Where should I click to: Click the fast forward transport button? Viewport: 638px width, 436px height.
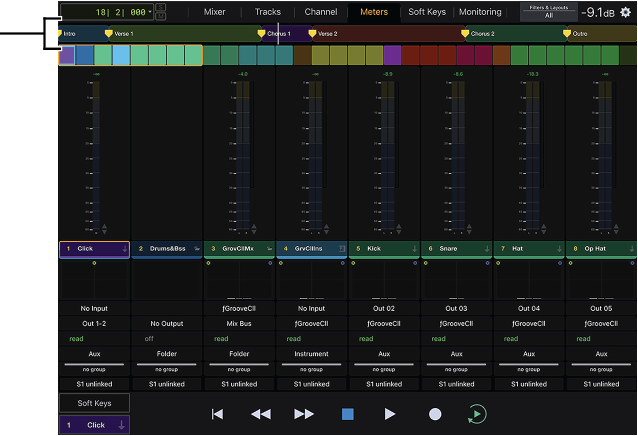tap(304, 414)
